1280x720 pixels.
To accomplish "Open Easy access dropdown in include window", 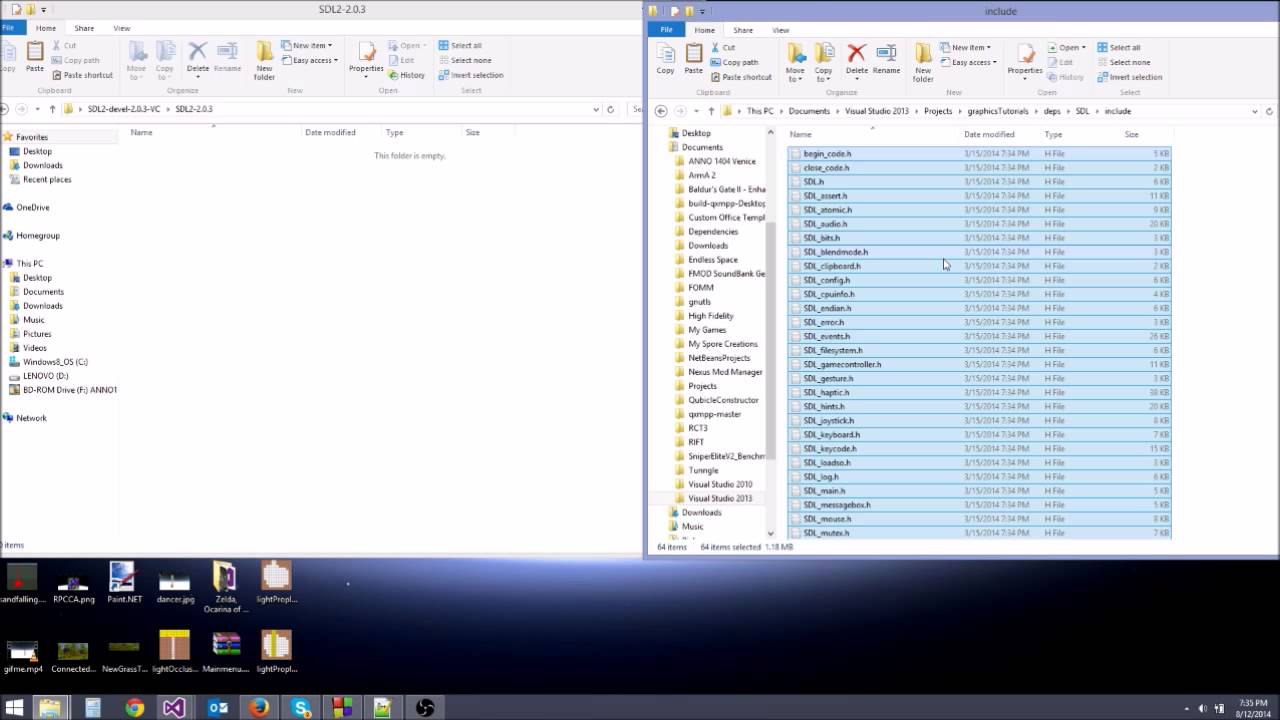I will pyautogui.click(x=969, y=62).
